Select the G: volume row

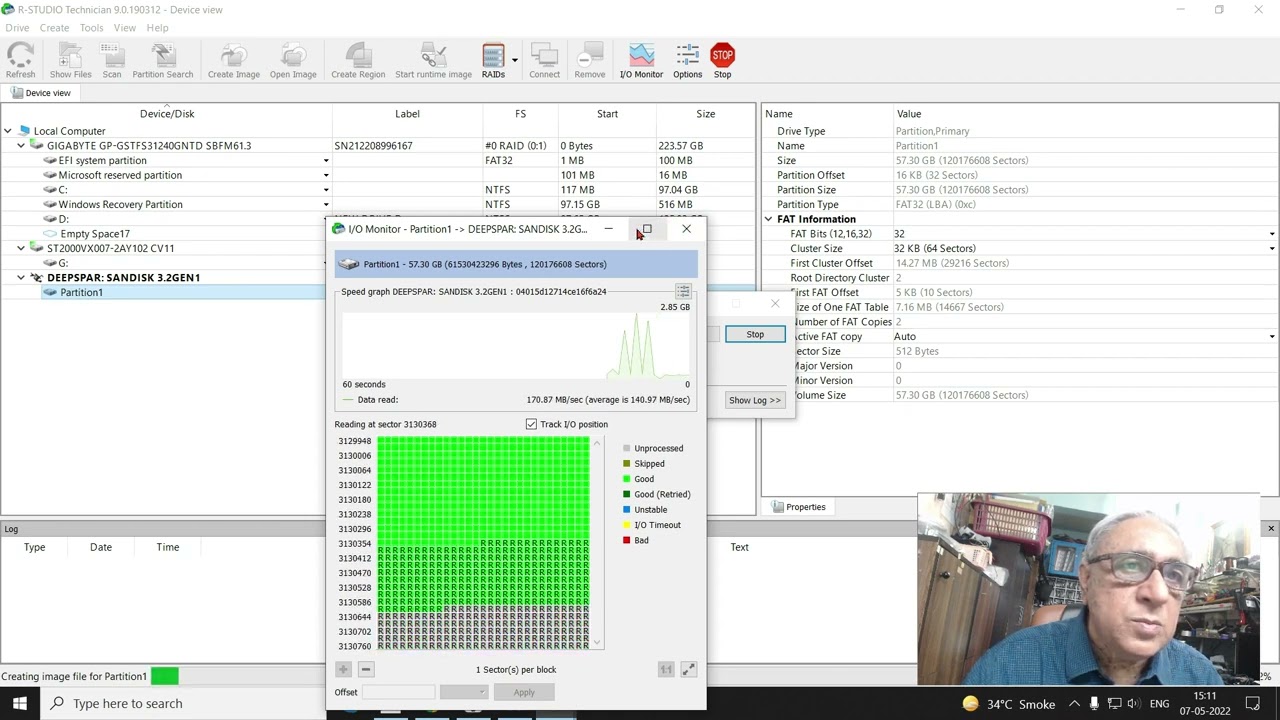pyautogui.click(x=63, y=263)
